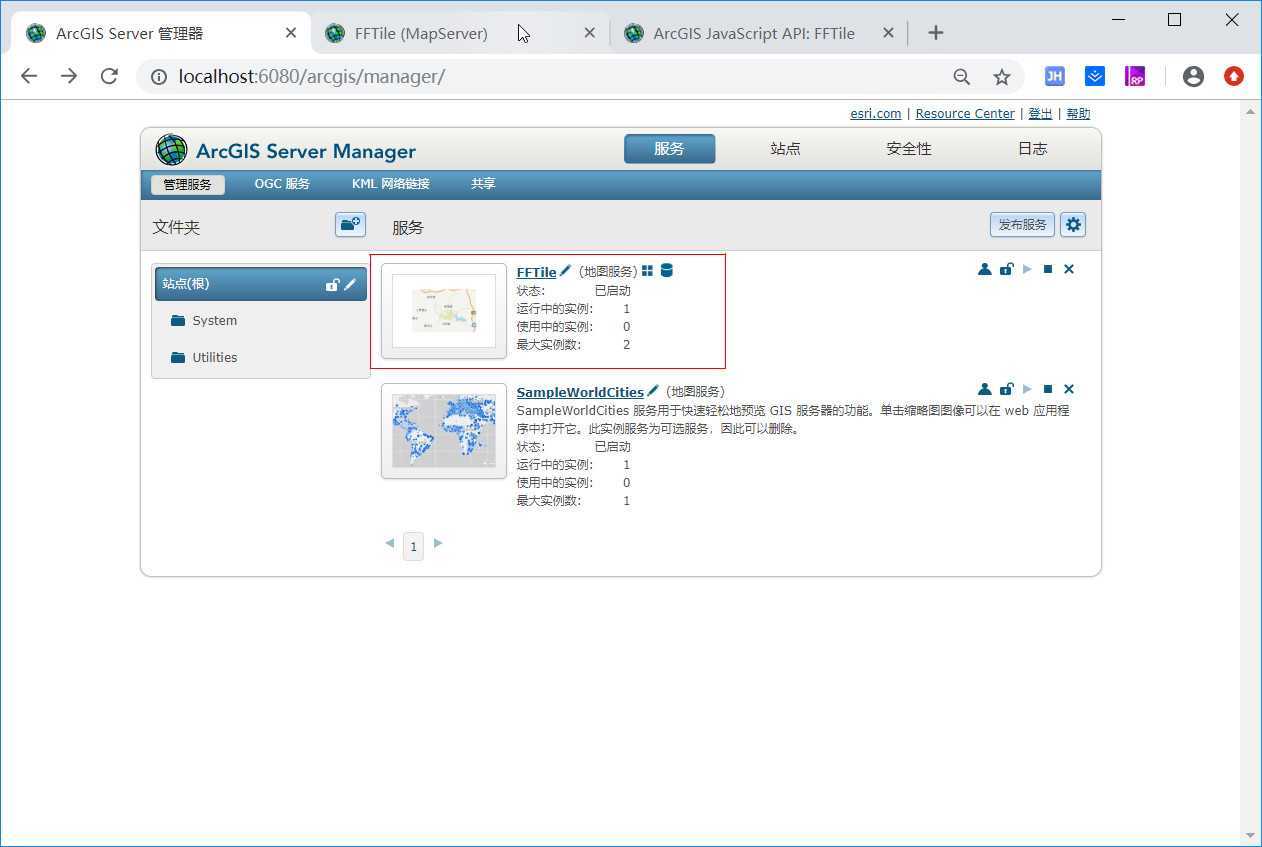
Task: Go to next page arrow in pagination
Action: tap(438, 543)
